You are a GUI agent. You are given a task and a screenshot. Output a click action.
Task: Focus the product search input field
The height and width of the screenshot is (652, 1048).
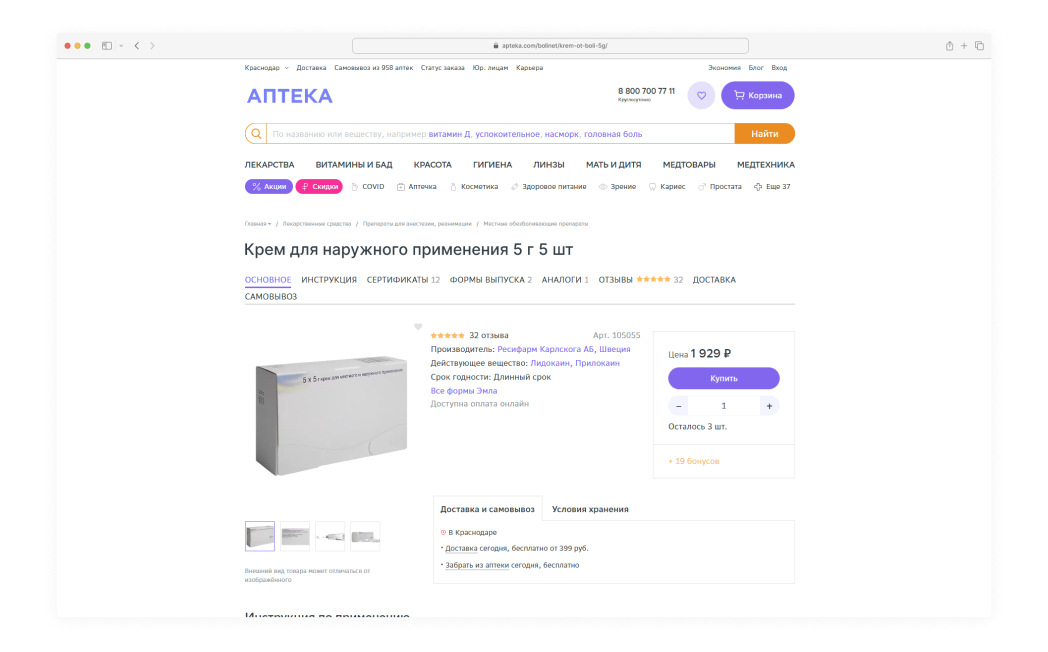(500, 134)
